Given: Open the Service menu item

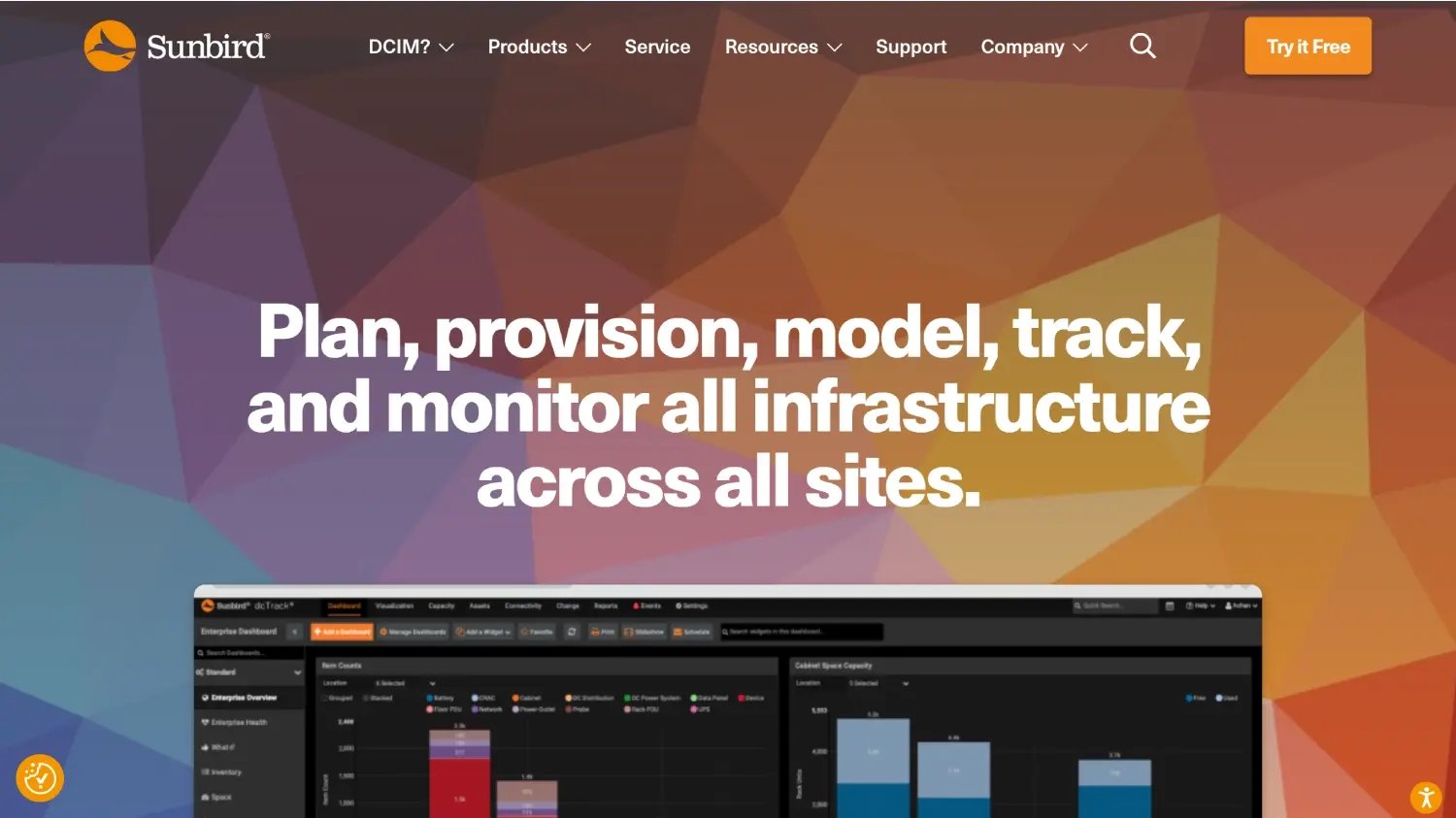Looking at the screenshot, I should pyautogui.click(x=657, y=47).
